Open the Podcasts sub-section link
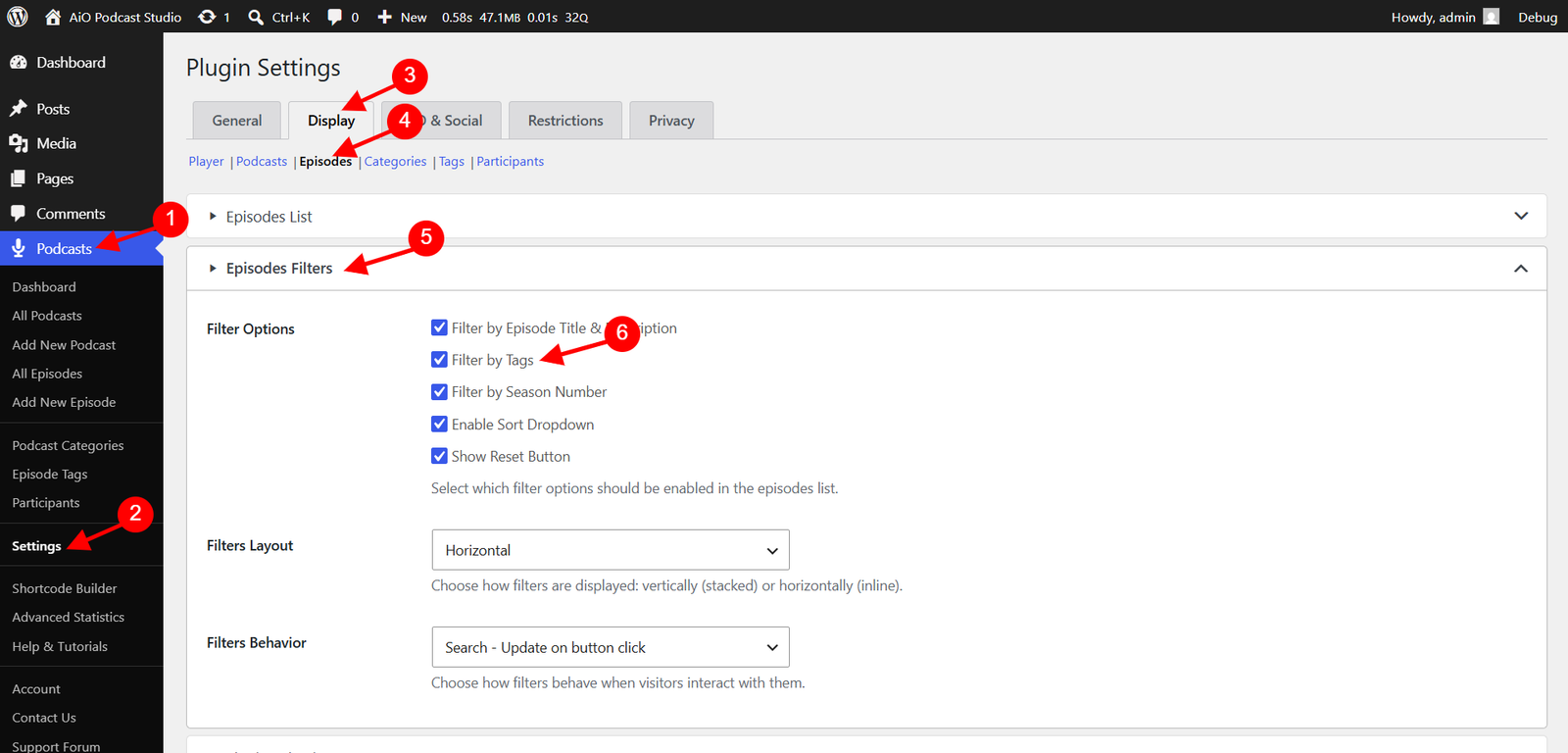The image size is (1568, 753). [262, 162]
